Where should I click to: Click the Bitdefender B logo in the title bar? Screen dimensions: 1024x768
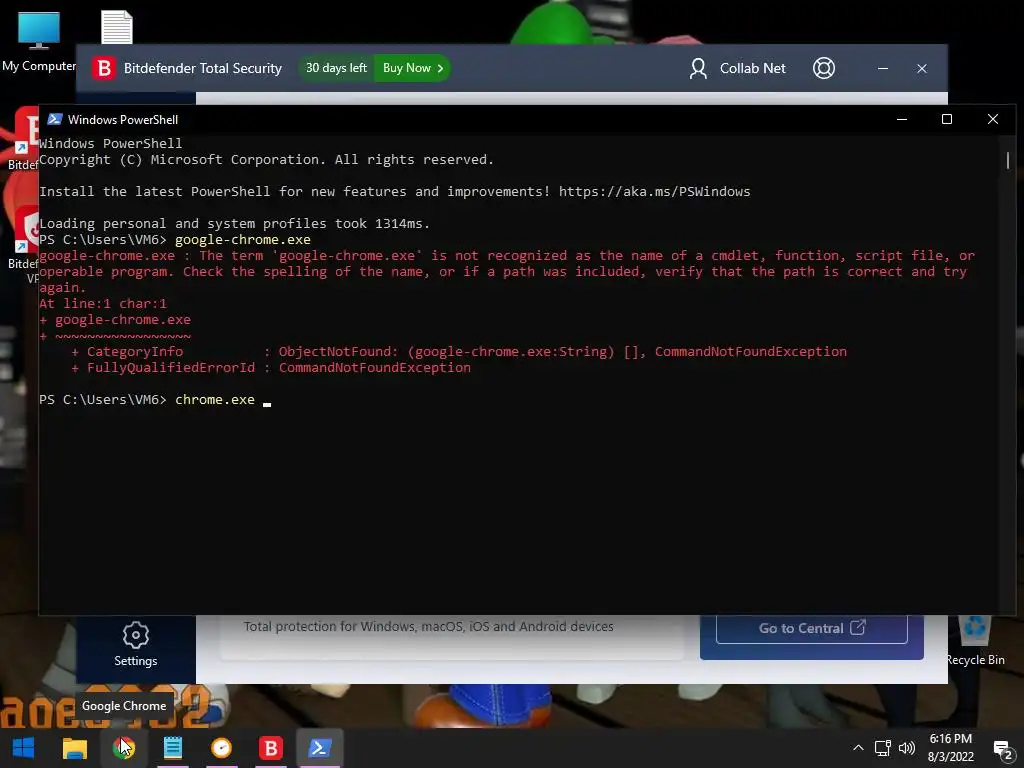(x=103, y=68)
